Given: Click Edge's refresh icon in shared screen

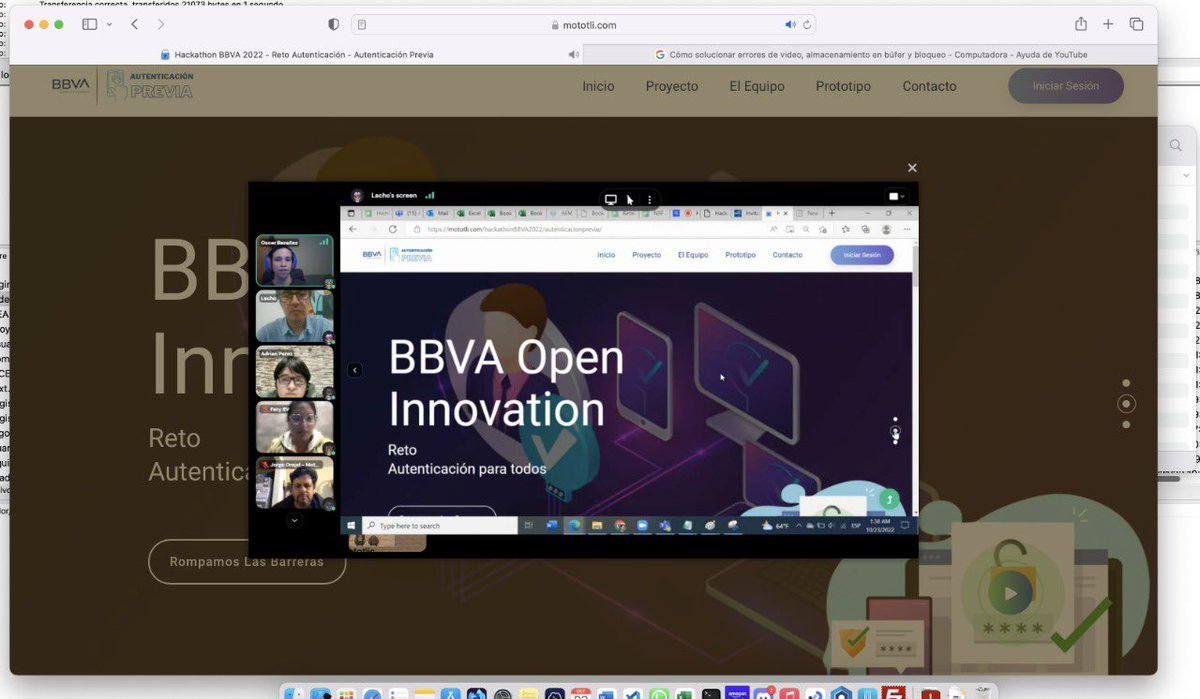Looking at the screenshot, I should pos(392,229).
